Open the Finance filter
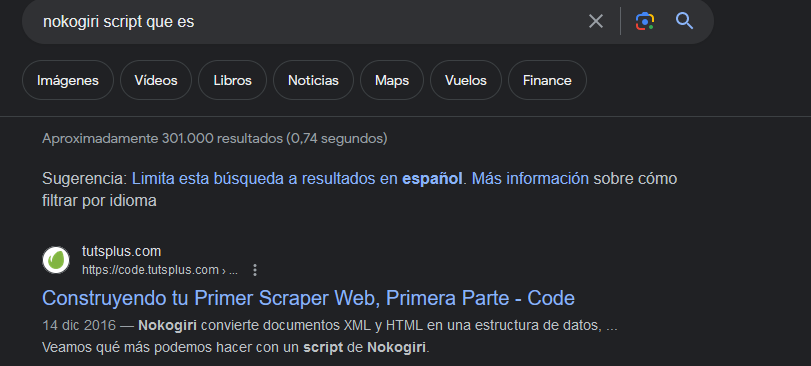The height and width of the screenshot is (366, 811). [547, 80]
